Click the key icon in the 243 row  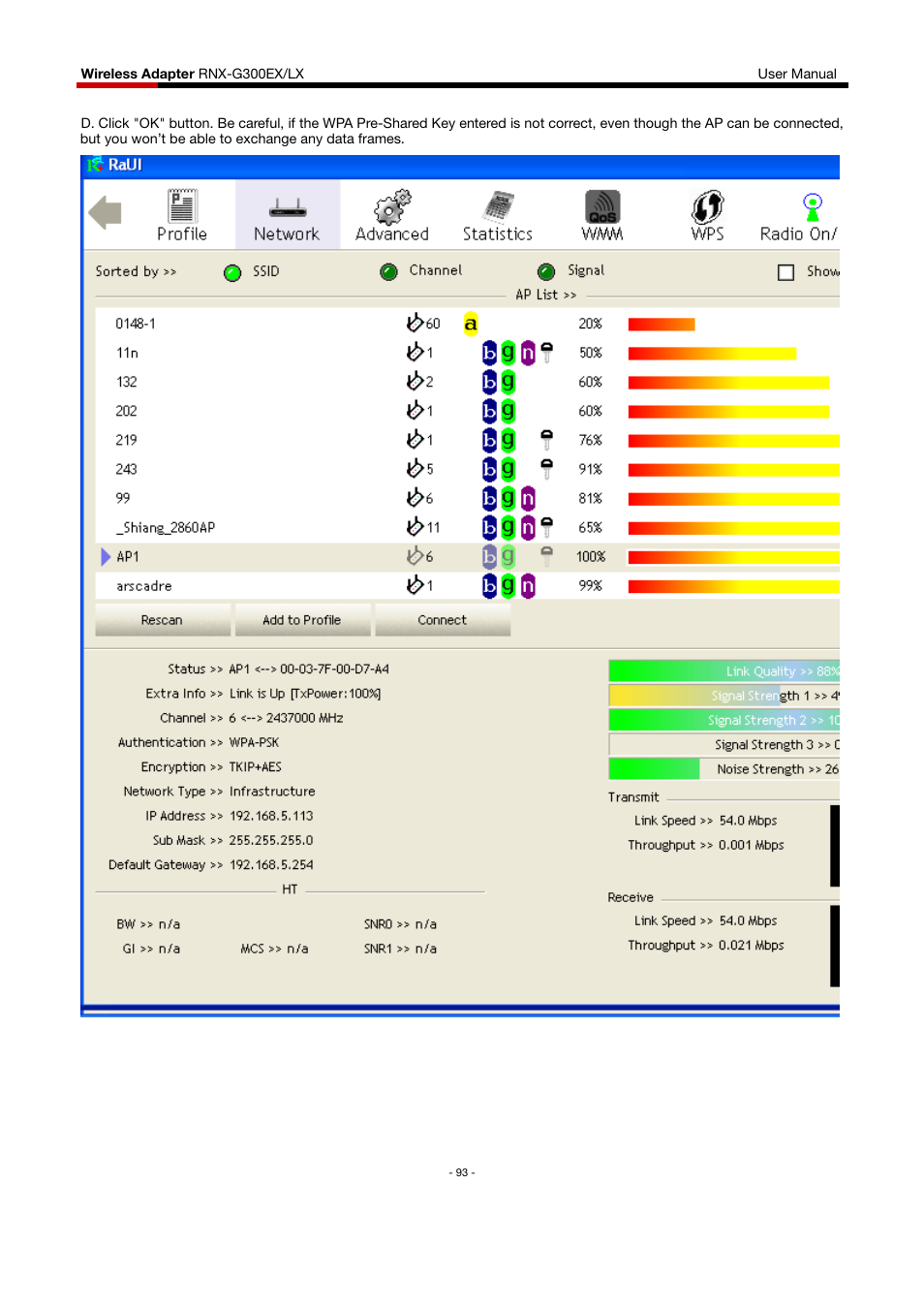click(547, 469)
